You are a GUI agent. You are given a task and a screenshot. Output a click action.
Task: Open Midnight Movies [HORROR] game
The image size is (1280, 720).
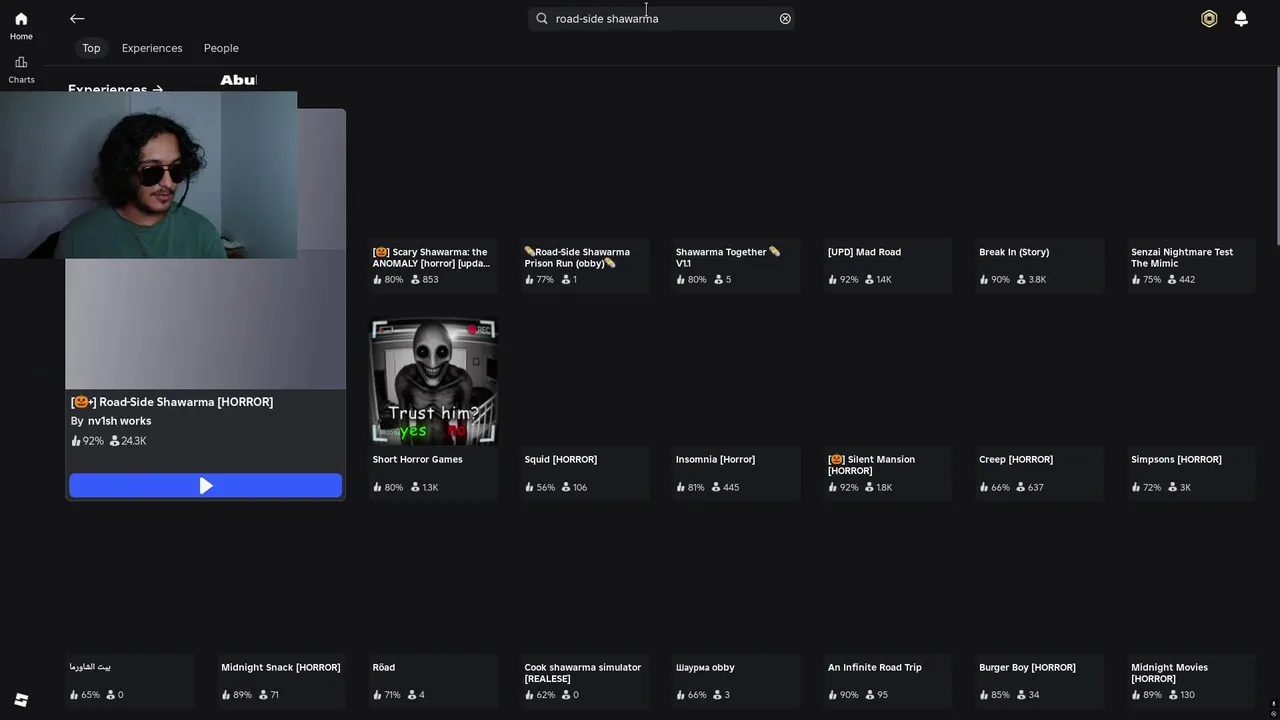(x=1169, y=673)
